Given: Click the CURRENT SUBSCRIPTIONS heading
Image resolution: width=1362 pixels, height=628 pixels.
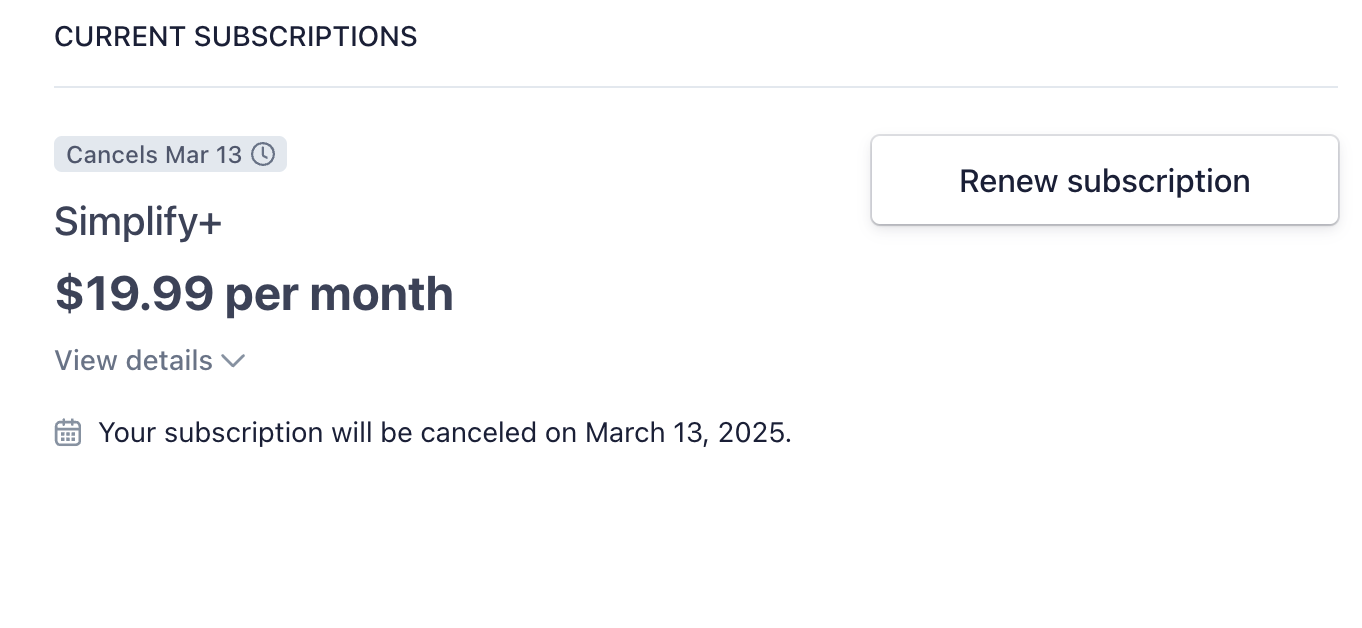Looking at the screenshot, I should tap(236, 37).
